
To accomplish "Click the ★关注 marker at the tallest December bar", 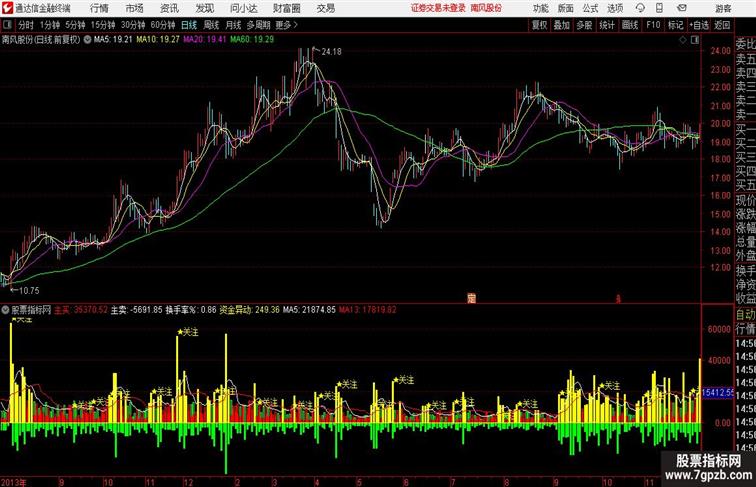I will click(x=188, y=332).
